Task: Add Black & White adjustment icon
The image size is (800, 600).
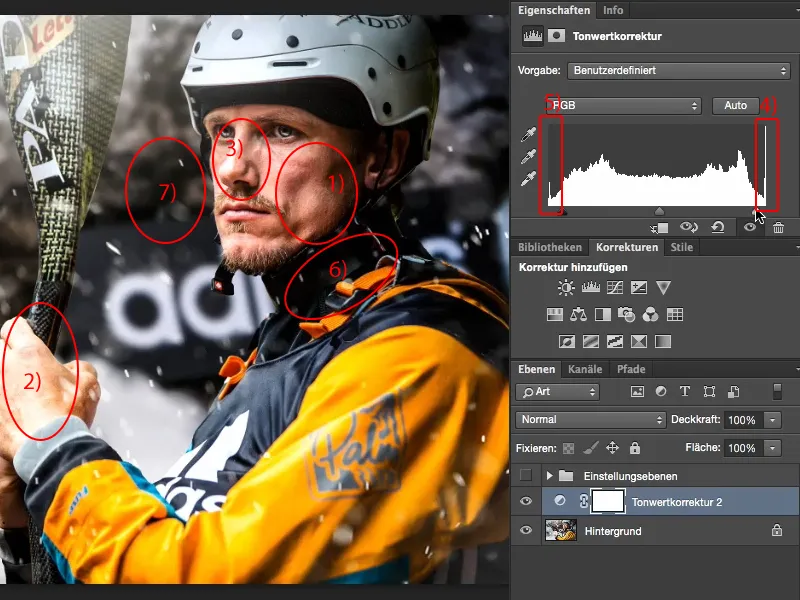Action: 603,315
